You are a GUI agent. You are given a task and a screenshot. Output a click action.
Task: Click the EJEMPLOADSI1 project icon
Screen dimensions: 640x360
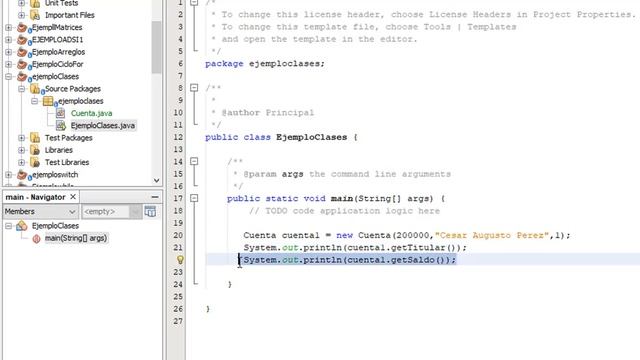[22, 40]
